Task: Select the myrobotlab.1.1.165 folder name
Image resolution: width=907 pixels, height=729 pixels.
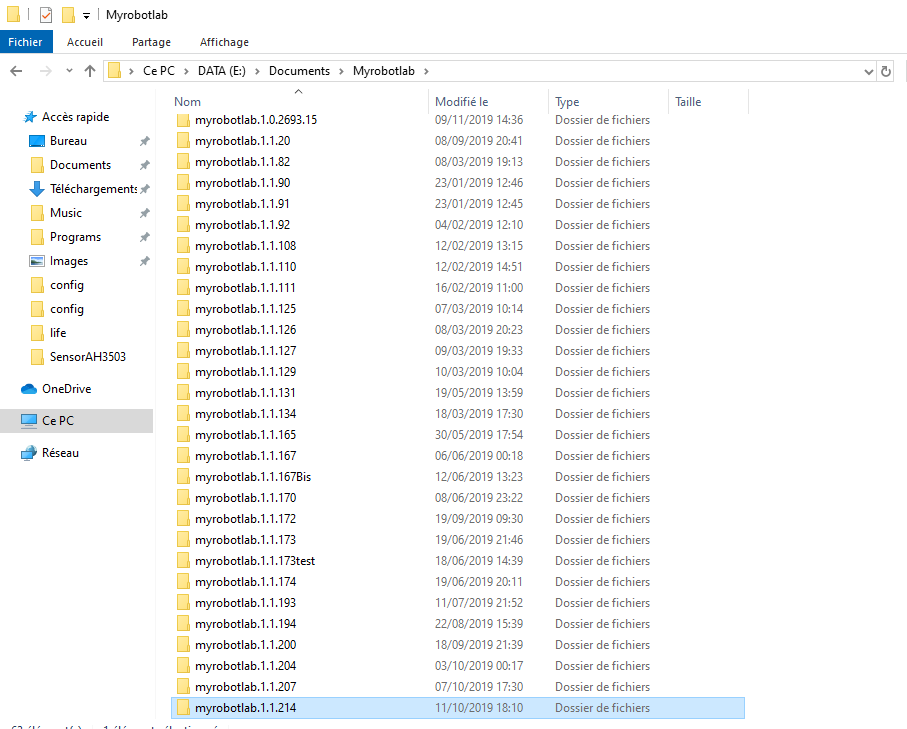Action: coord(245,435)
